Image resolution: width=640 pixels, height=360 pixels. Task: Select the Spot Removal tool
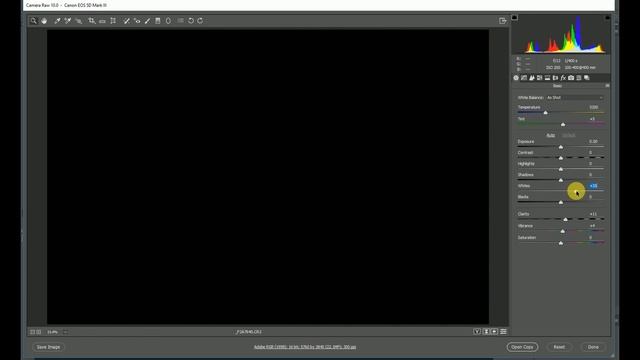click(x=127, y=21)
